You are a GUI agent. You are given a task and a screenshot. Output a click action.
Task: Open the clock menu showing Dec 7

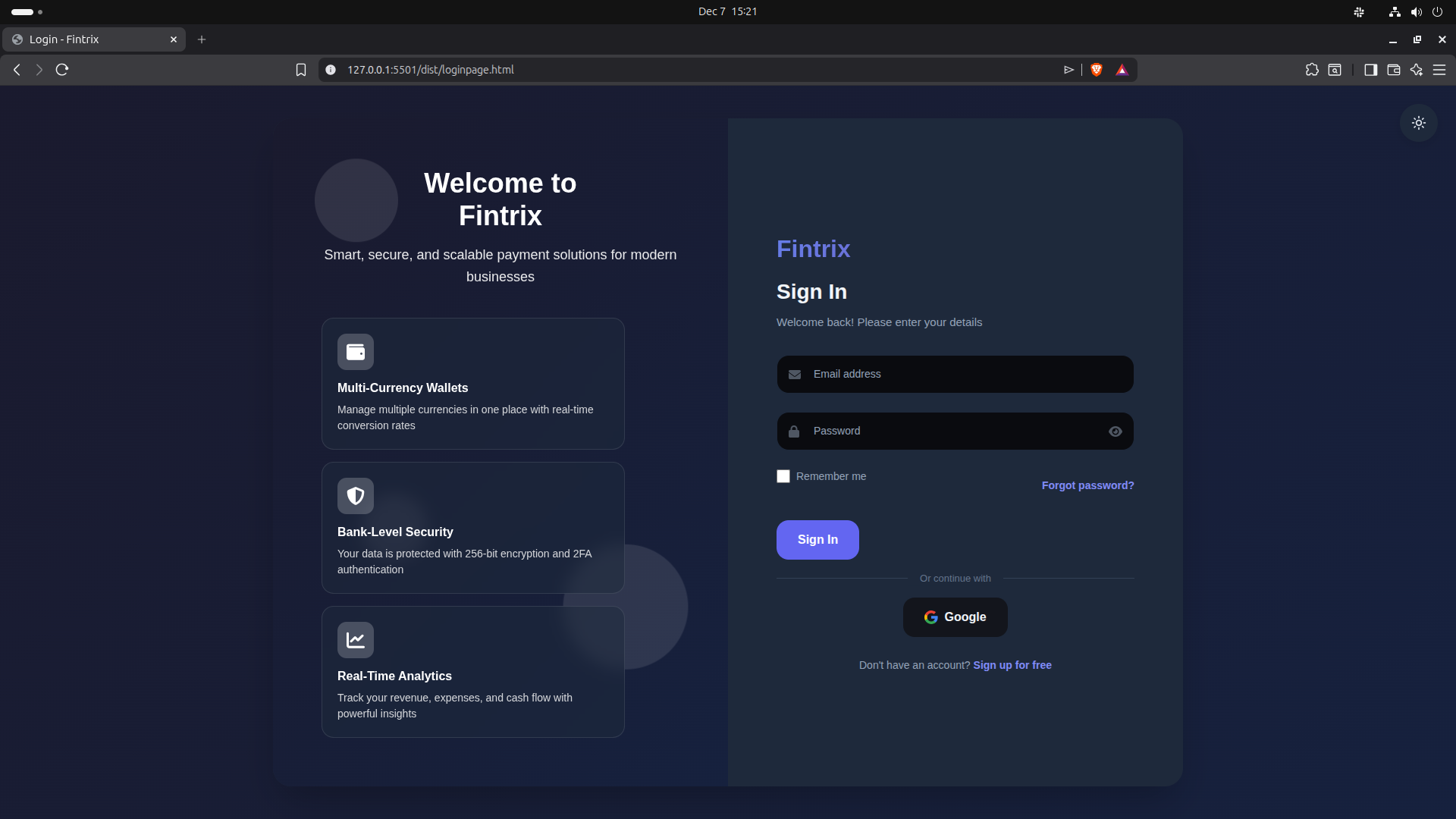(727, 11)
